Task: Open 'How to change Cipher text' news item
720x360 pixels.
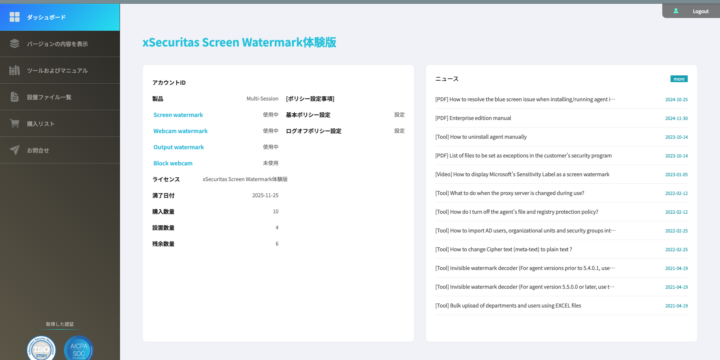Action: coord(504,249)
